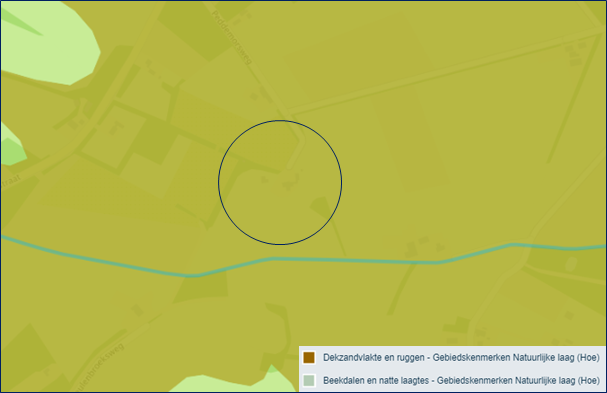Screen dimensions: 607x393
Task: Click the Beekdalen en natte laagtes legend label
Action: pyautogui.click(x=461, y=381)
